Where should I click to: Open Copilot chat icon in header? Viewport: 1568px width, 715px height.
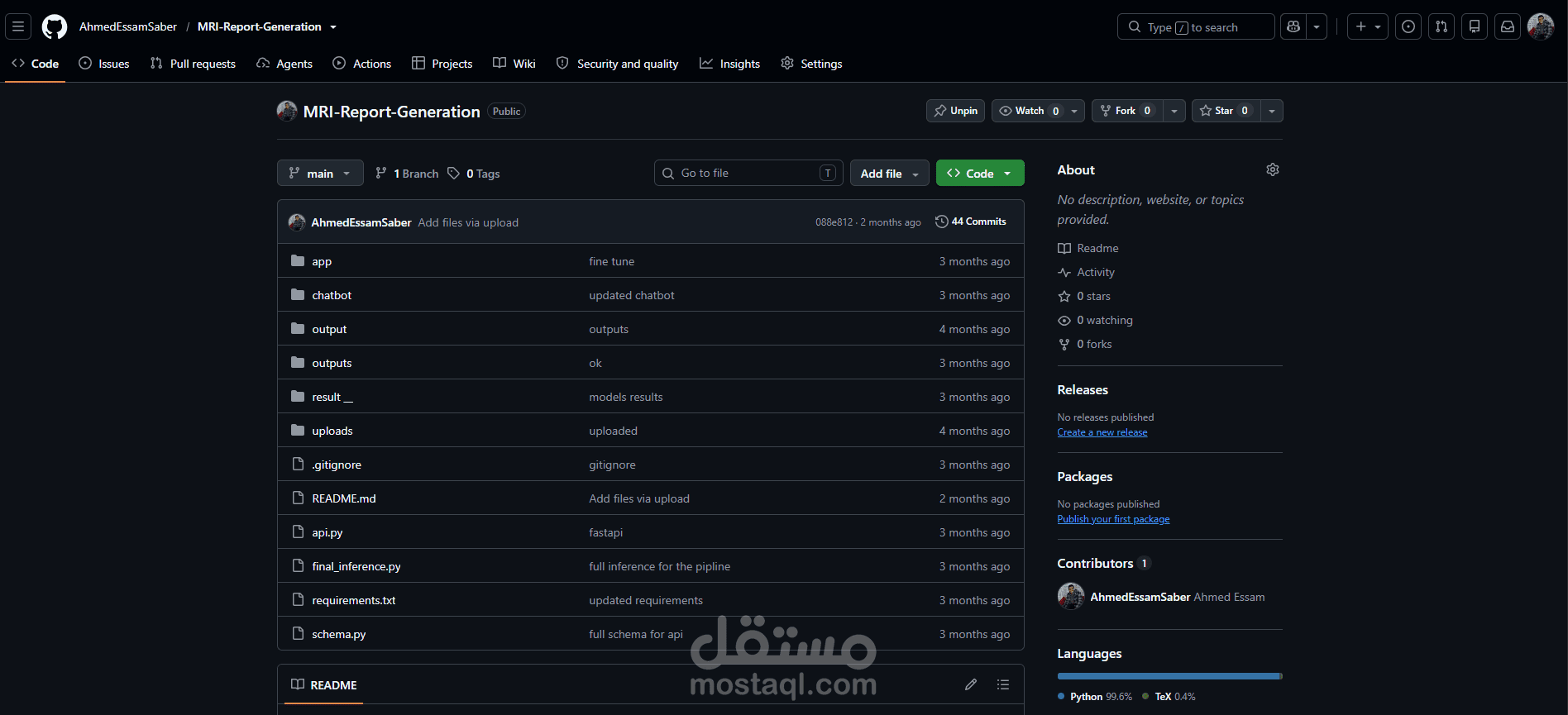click(x=1293, y=26)
